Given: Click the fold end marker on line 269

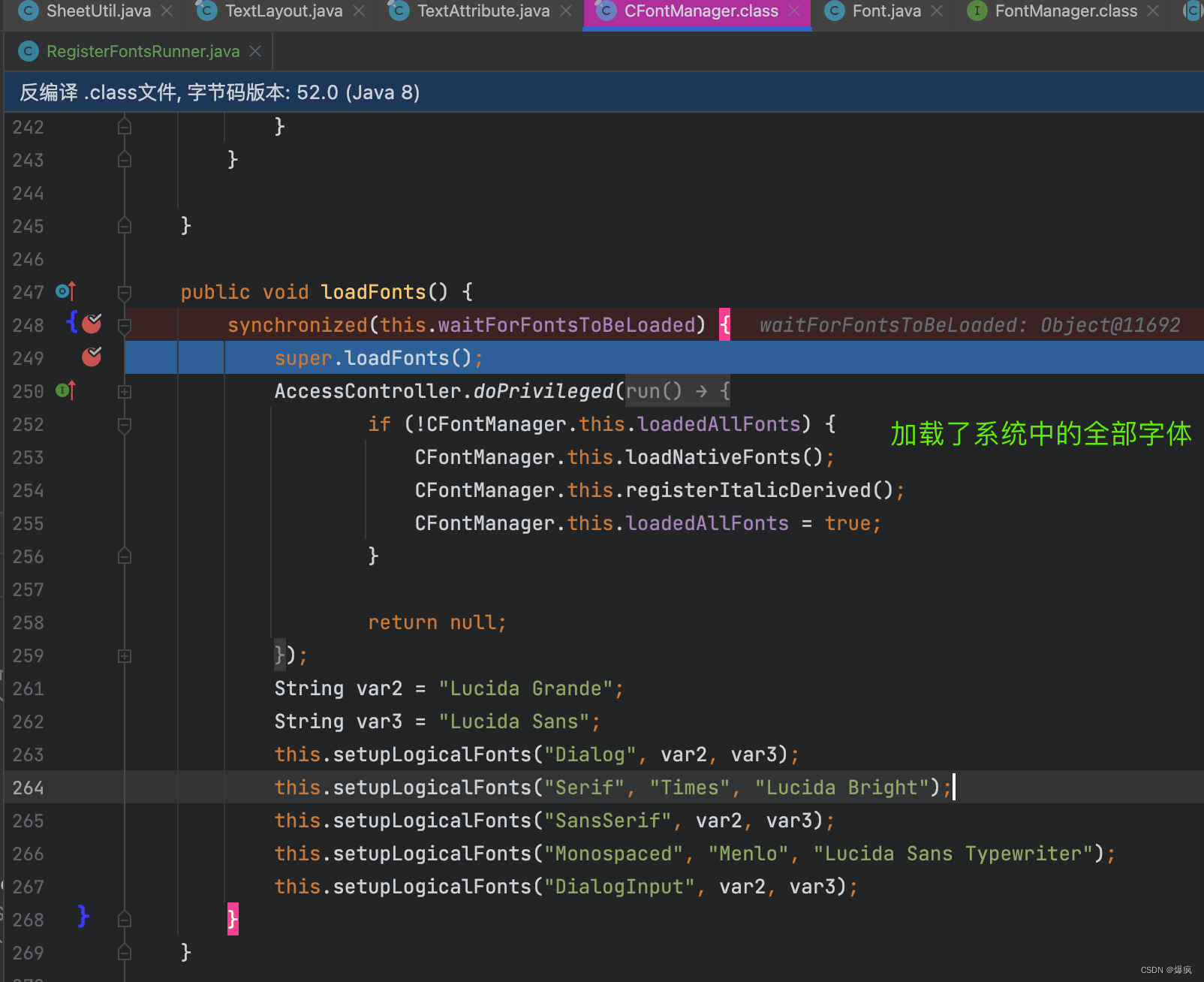Looking at the screenshot, I should [x=125, y=953].
